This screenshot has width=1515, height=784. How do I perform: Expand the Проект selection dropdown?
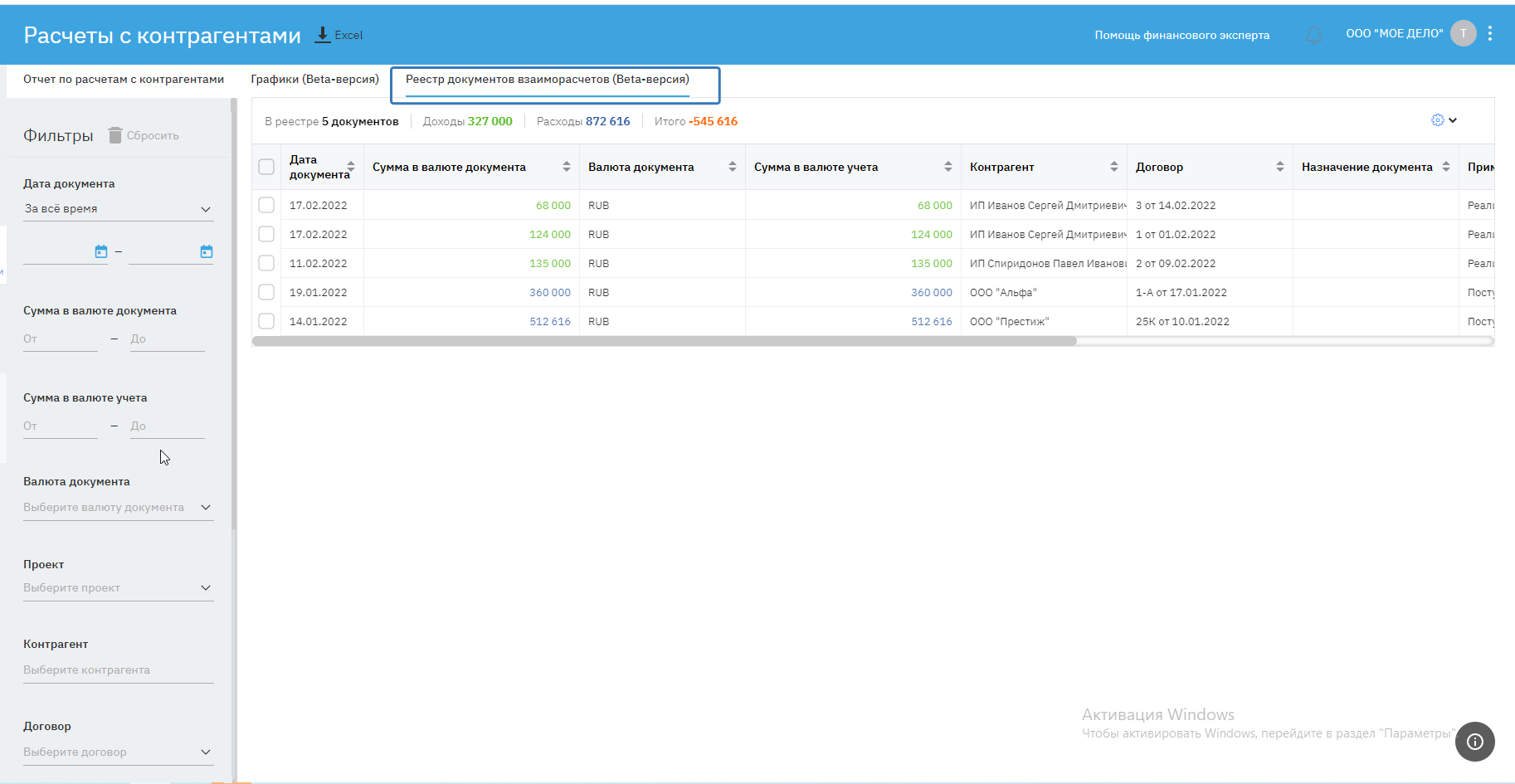coord(118,587)
